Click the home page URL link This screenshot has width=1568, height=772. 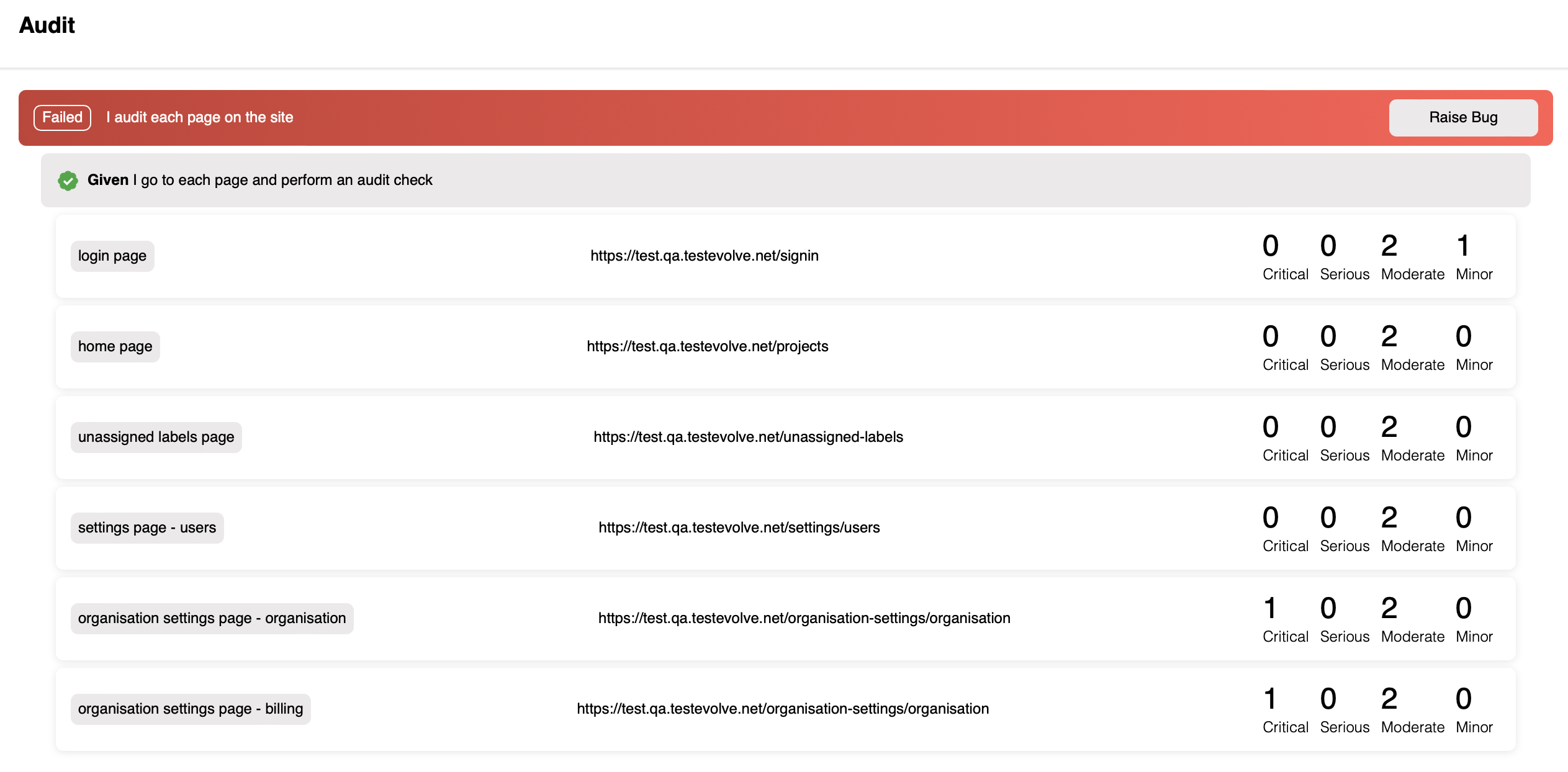coord(707,346)
